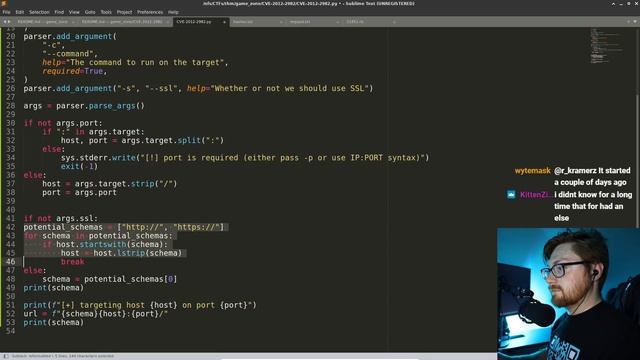Click the new tab plus icon
The width and height of the screenshot is (640, 360).
(628, 21)
